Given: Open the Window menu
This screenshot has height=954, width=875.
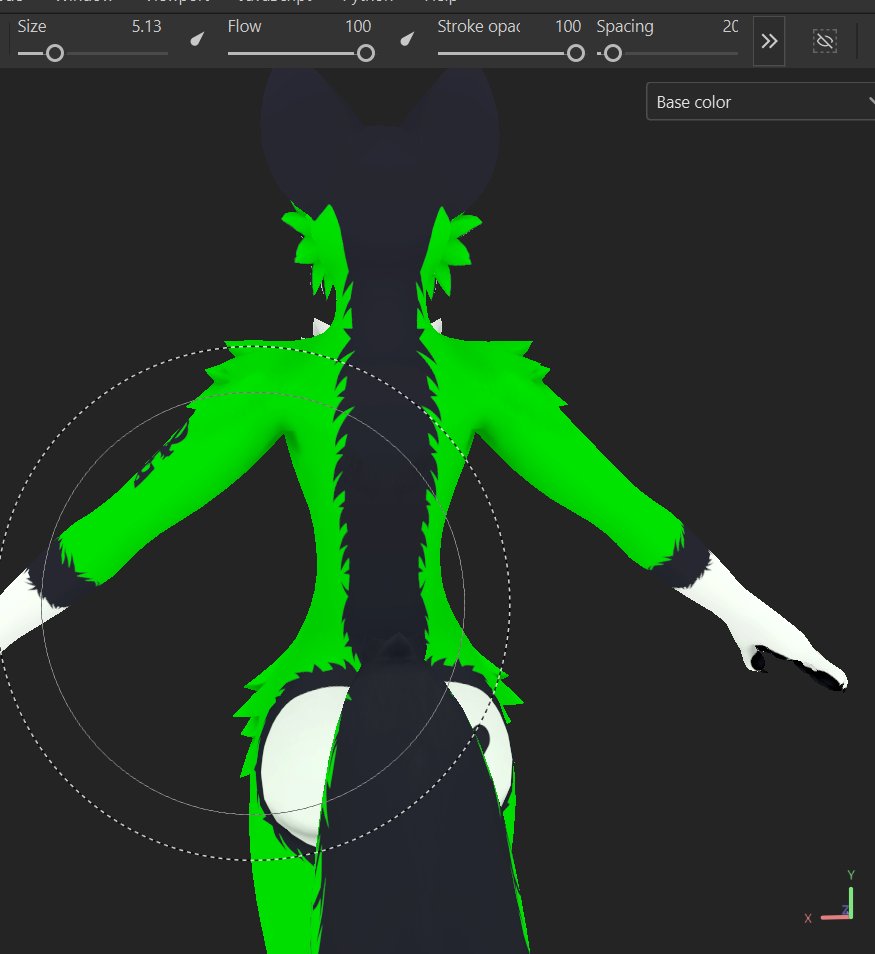Looking at the screenshot, I should [x=85, y=2].
